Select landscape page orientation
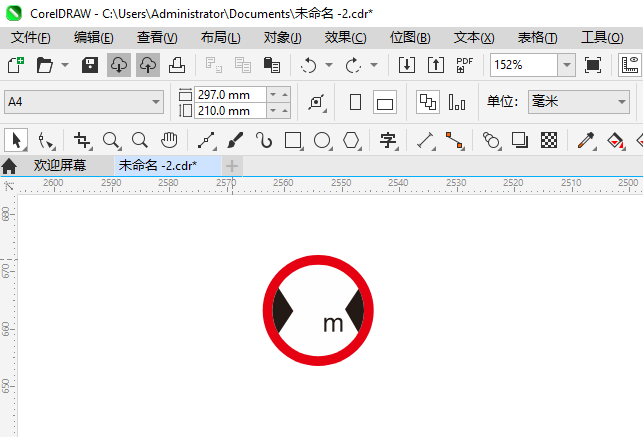The width and height of the screenshot is (643, 437). pyautogui.click(x=385, y=102)
